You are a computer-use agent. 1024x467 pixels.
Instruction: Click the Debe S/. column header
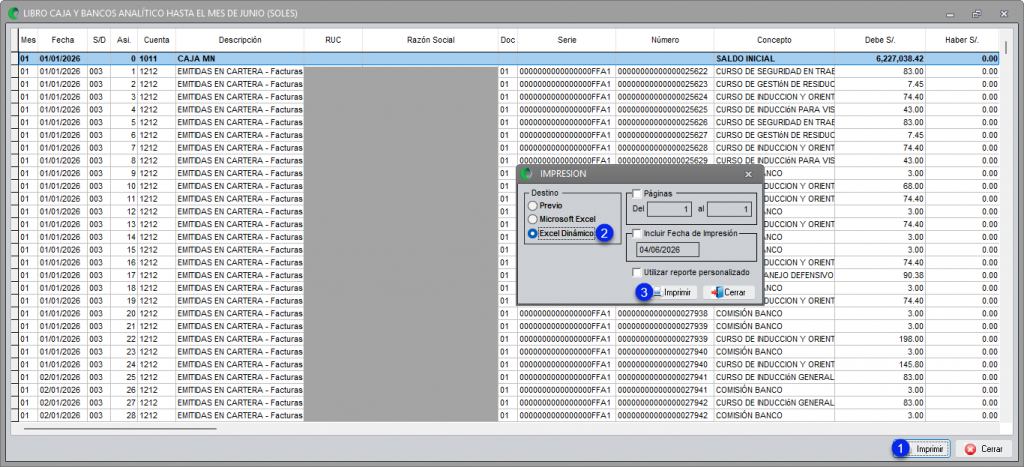click(x=880, y=40)
